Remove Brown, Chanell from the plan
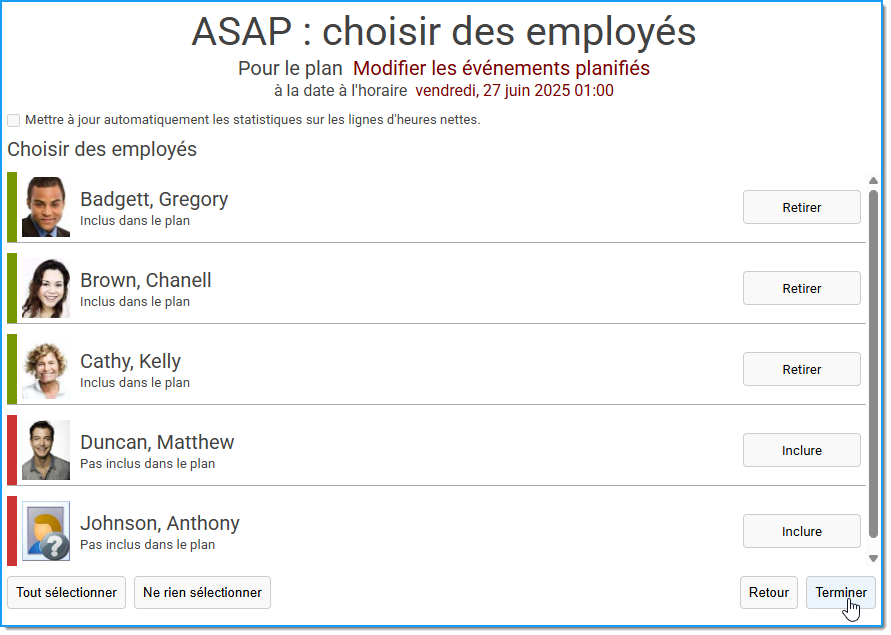 pyautogui.click(x=801, y=288)
